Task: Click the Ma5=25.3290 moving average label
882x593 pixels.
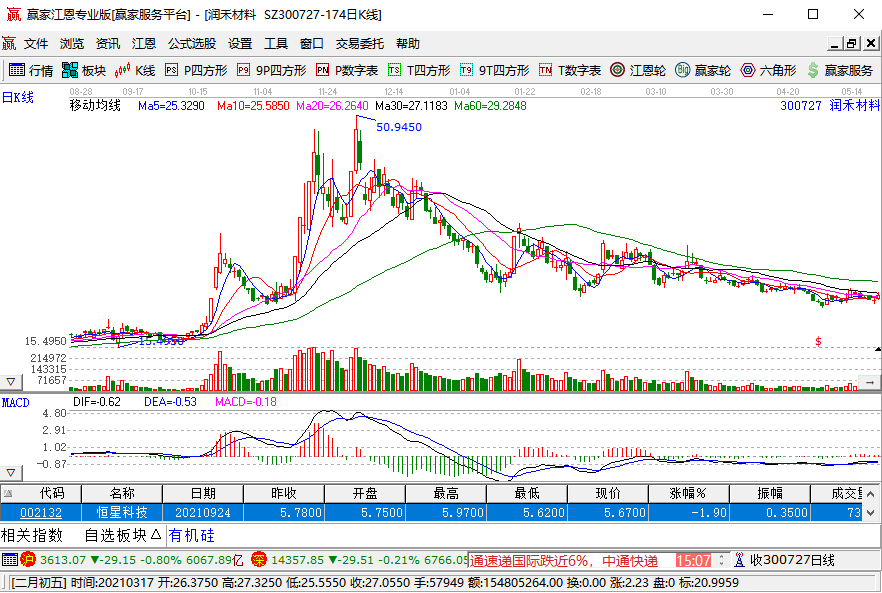Action: pyautogui.click(x=171, y=106)
